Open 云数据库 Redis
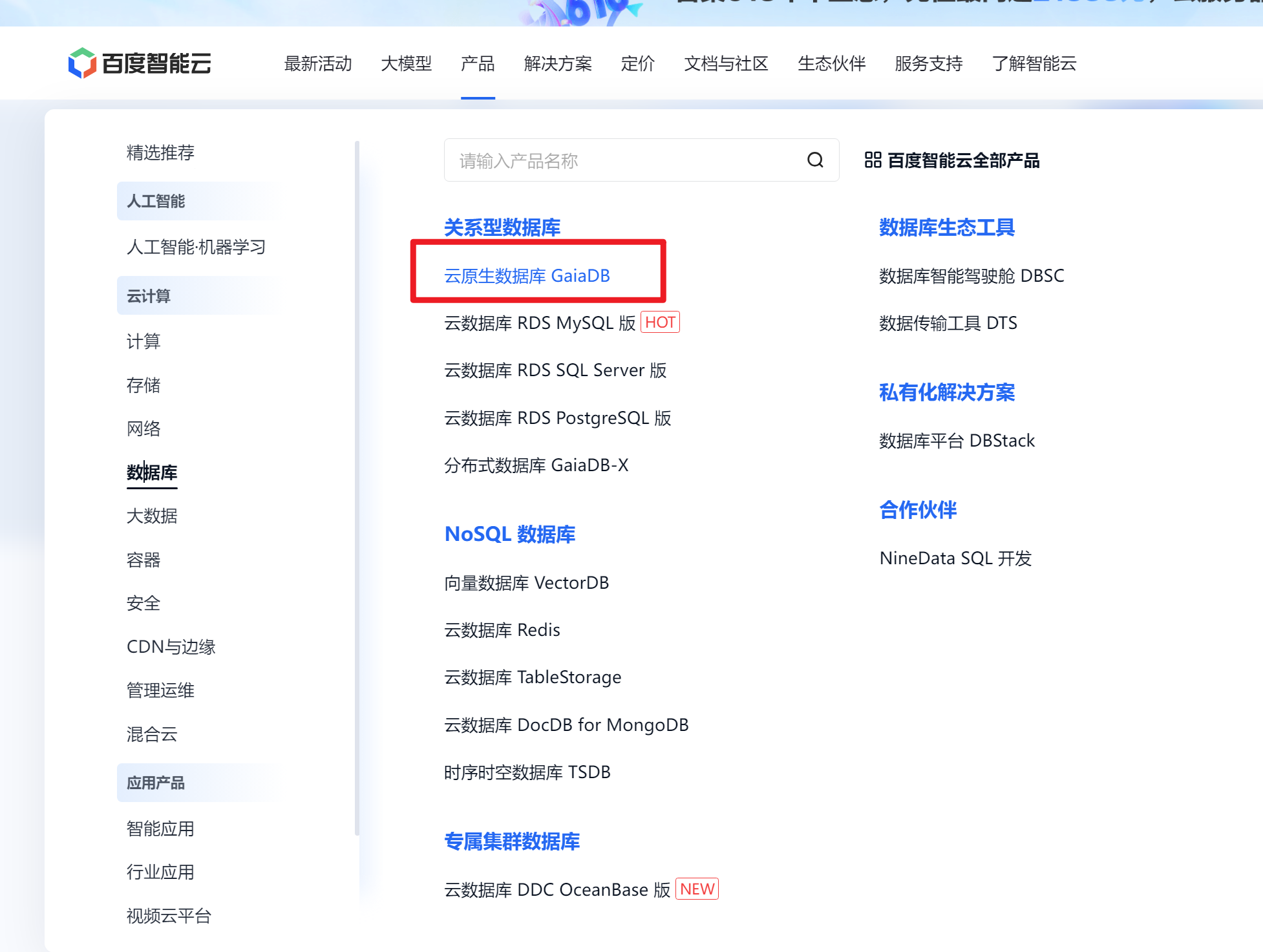This screenshot has height=952, width=1263. coord(502,630)
